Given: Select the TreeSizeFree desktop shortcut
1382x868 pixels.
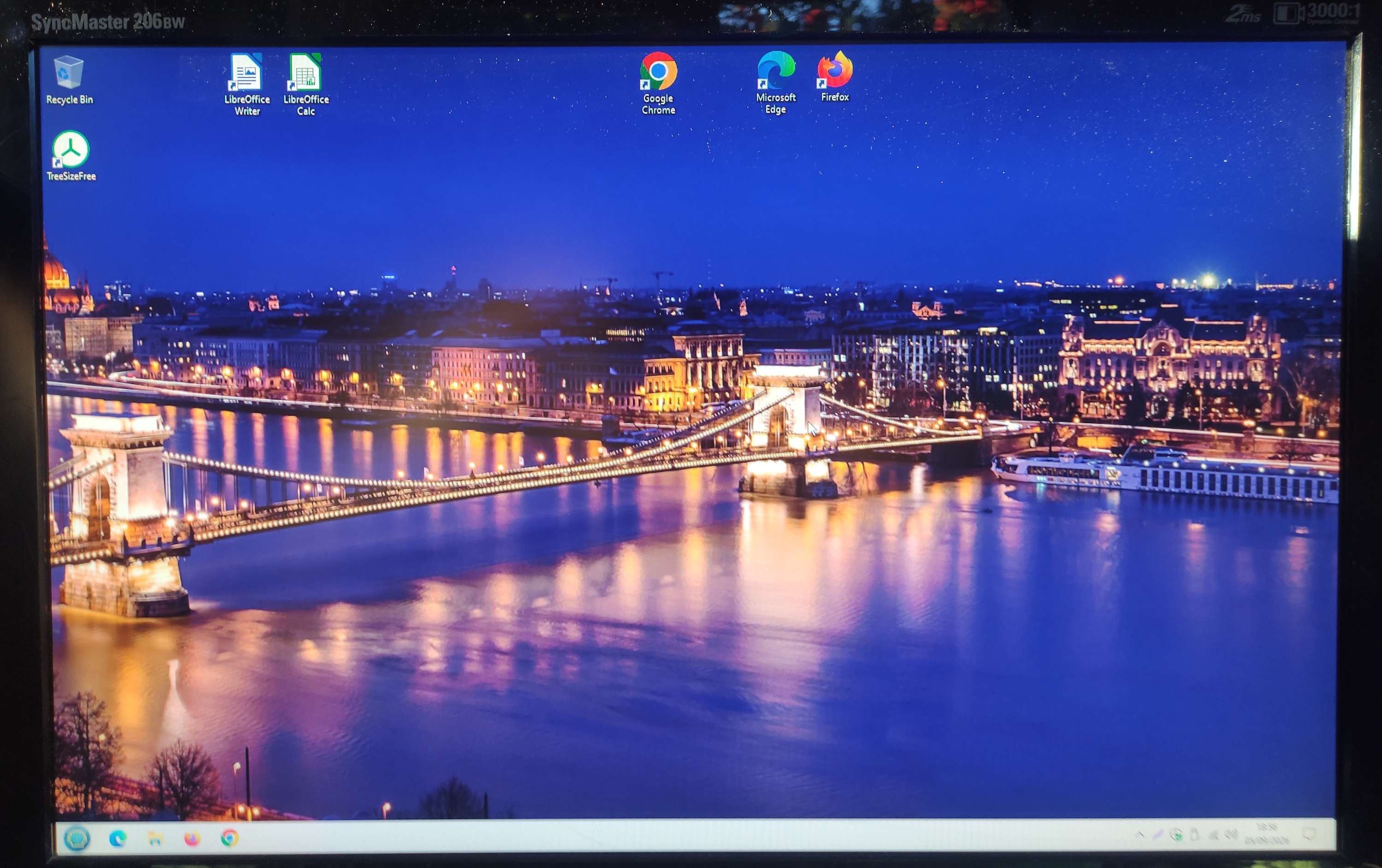Looking at the screenshot, I should coord(70,156).
